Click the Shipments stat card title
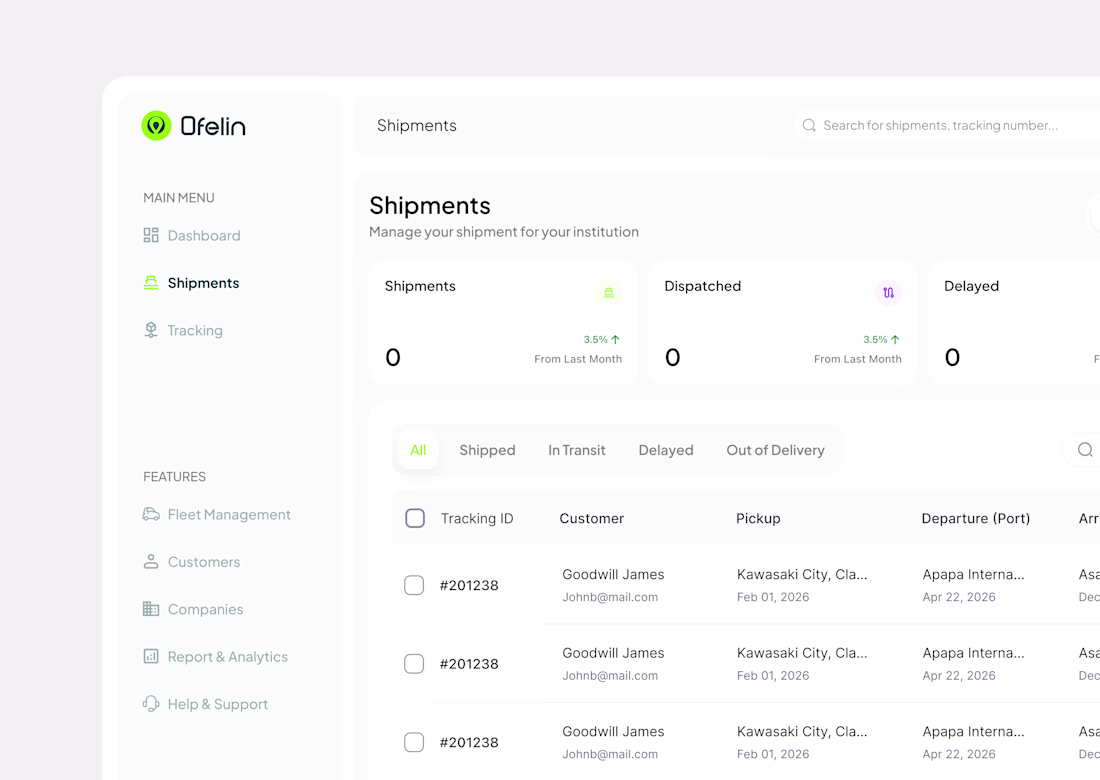1100x780 pixels. tap(420, 286)
